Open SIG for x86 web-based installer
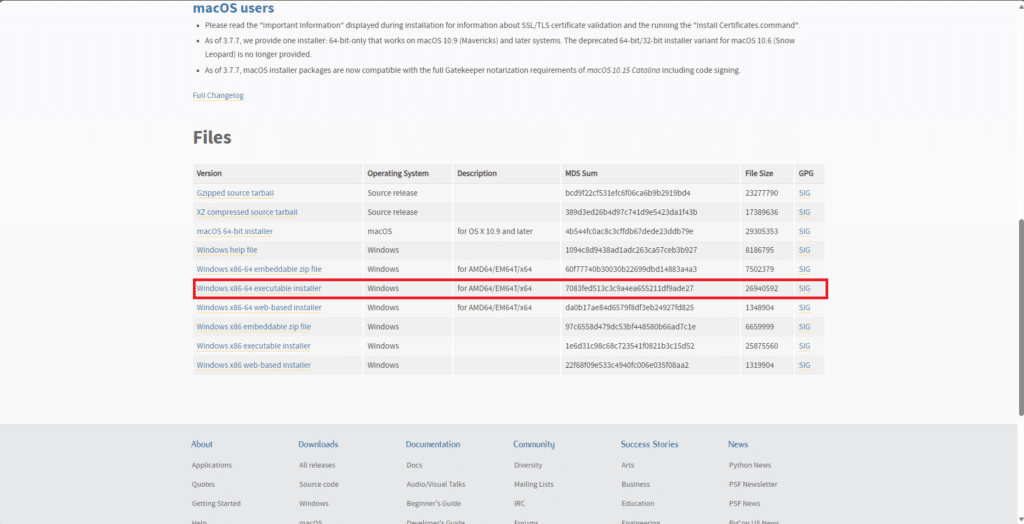The height and width of the screenshot is (524, 1024). 804,365
